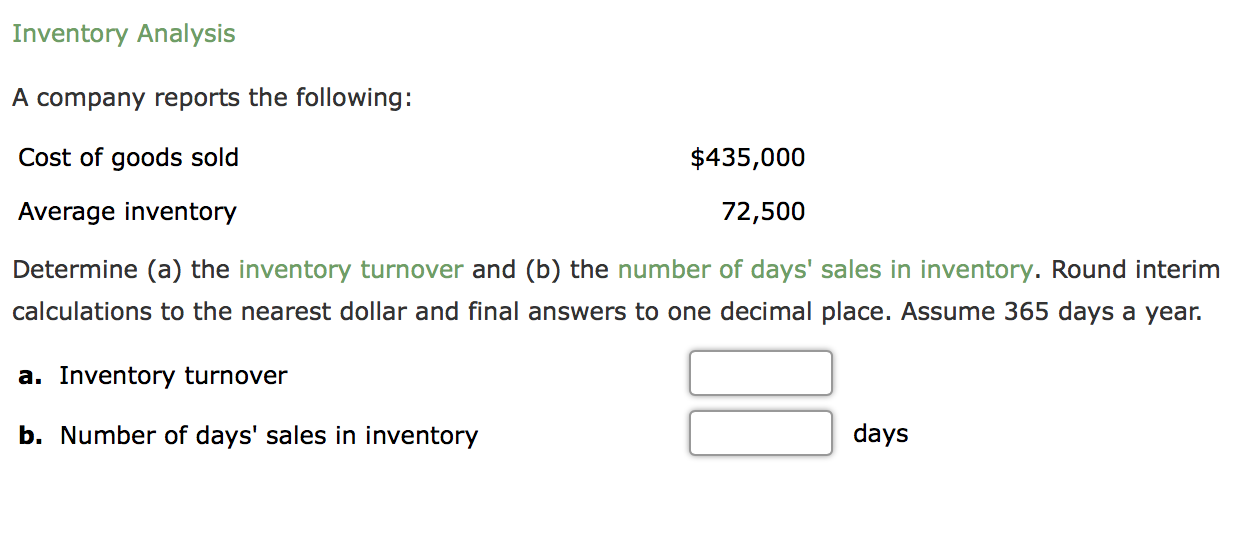Click the '(a)' marker in the instructions

[165, 270]
